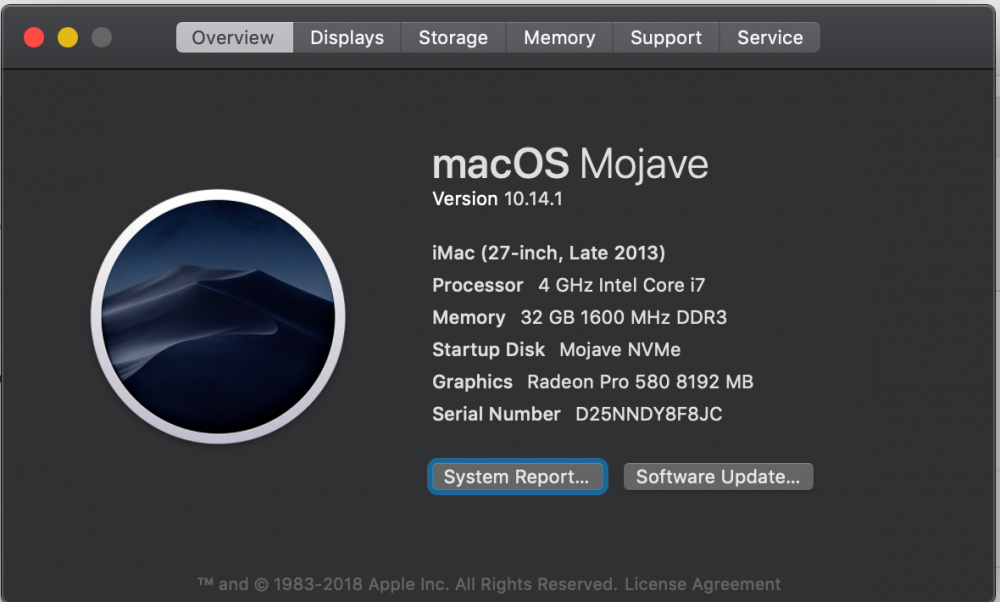The height and width of the screenshot is (602, 1000).
Task: Click the System Report button
Action: coord(517,477)
